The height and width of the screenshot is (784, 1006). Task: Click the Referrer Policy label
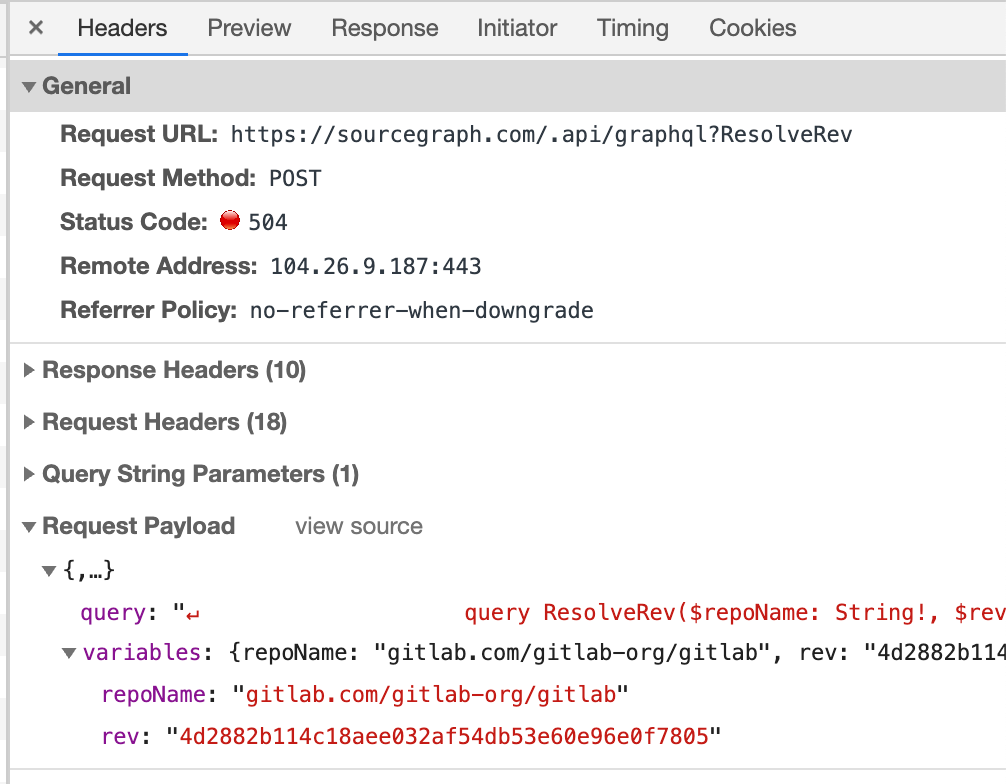(149, 310)
